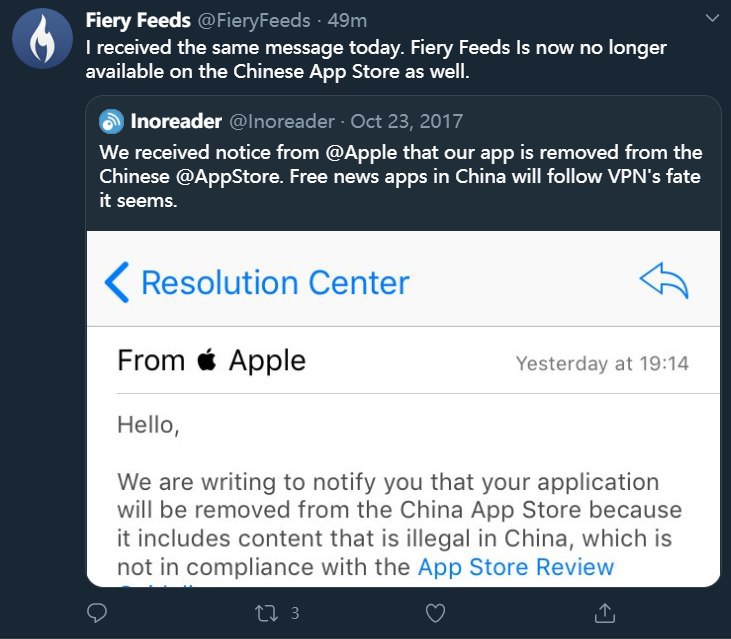Click the Inoreader round avatar icon
The height and width of the screenshot is (639, 731).
111,122
